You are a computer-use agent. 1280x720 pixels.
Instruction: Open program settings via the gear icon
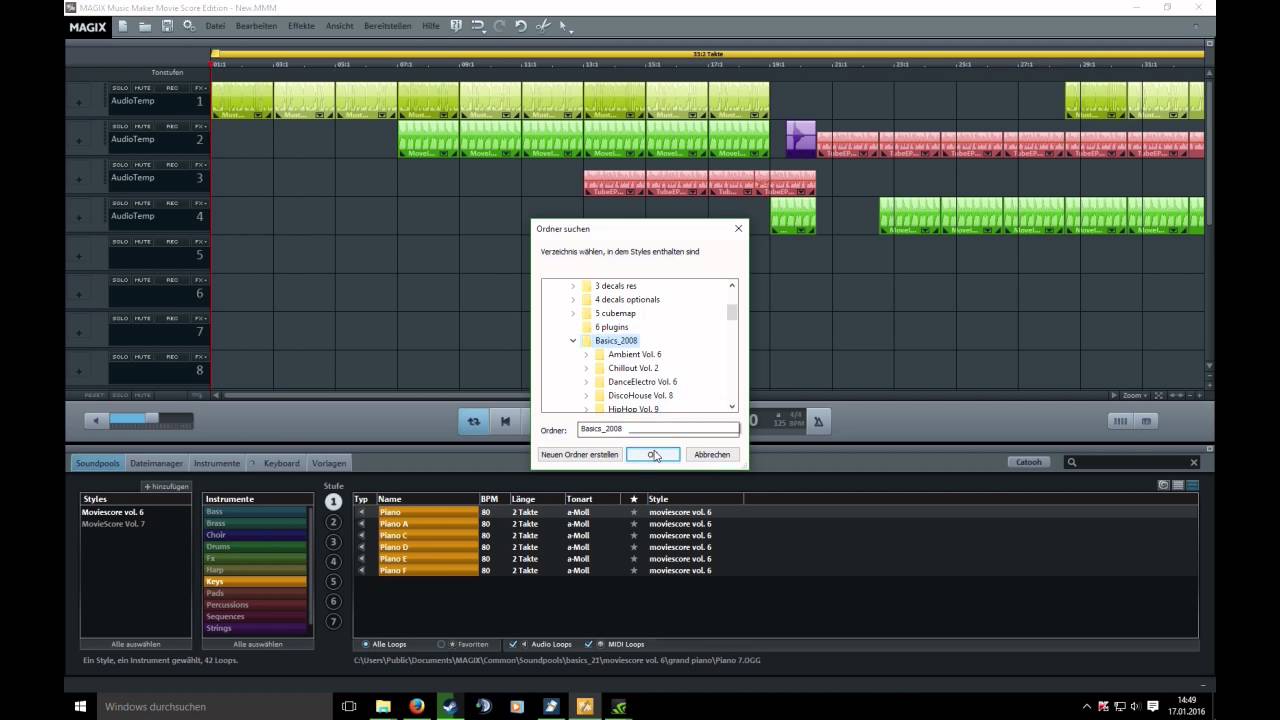pos(189,26)
